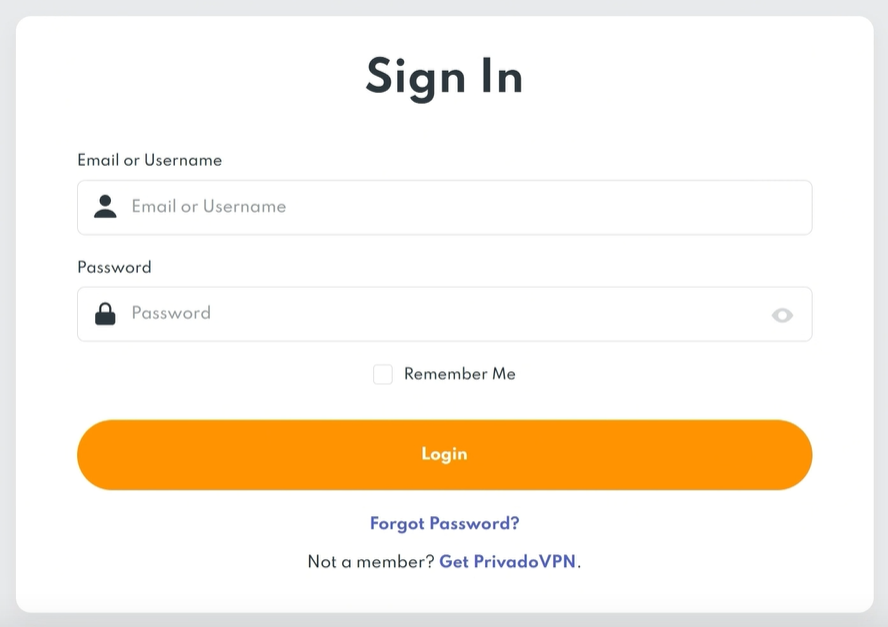
Task: Click the padlock icon in Password field
Action: 105,314
